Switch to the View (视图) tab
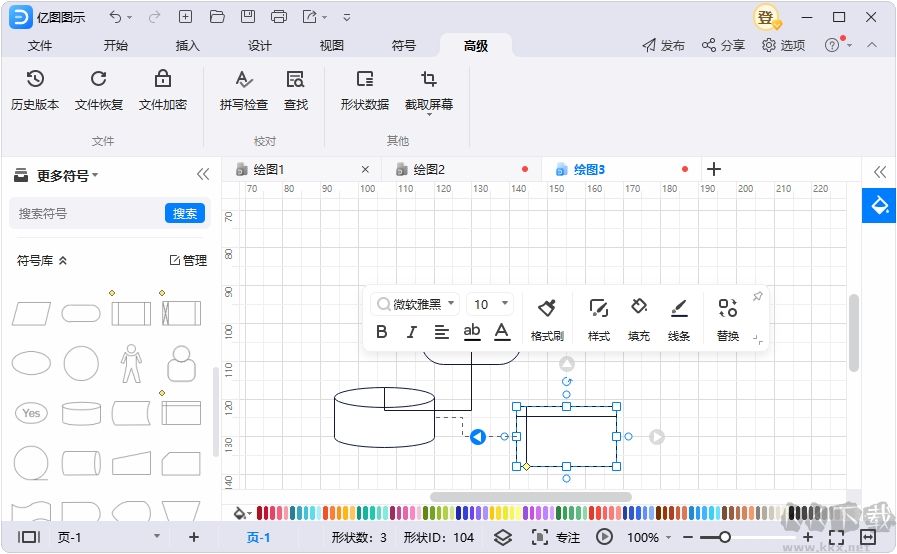Screen dimensions: 897x554 tap(331, 45)
